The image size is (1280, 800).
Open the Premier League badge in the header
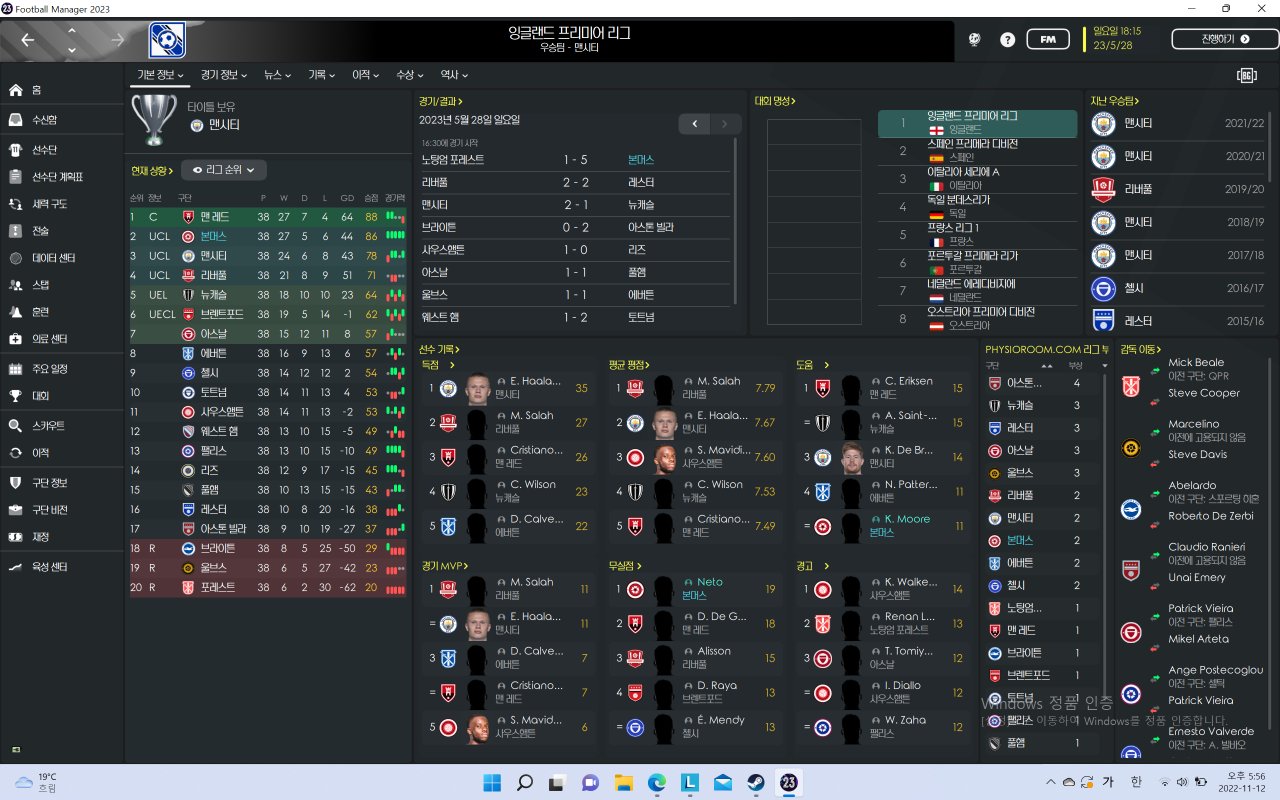[x=167, y=40]
